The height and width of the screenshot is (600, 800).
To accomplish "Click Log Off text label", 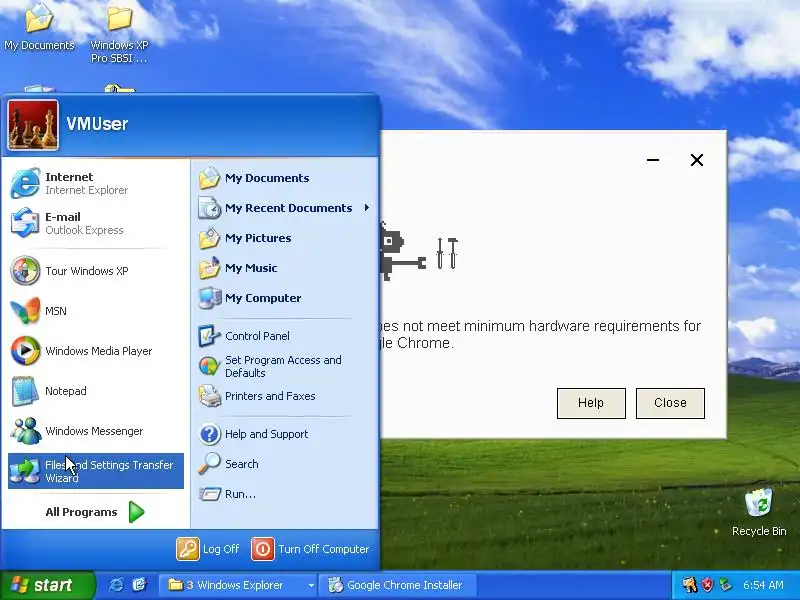I will (x=220, y=549).
